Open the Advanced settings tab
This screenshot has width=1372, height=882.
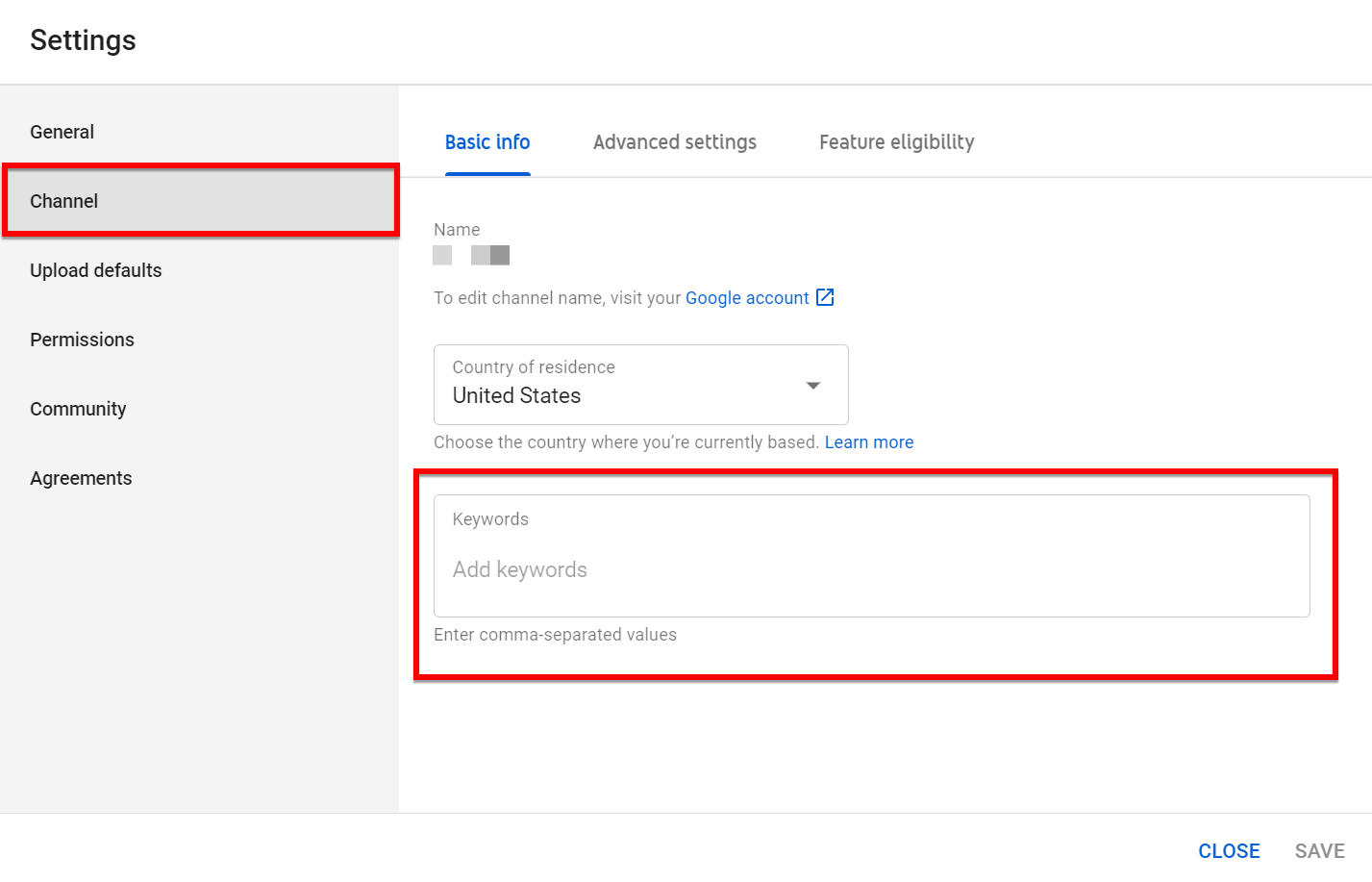675,142
